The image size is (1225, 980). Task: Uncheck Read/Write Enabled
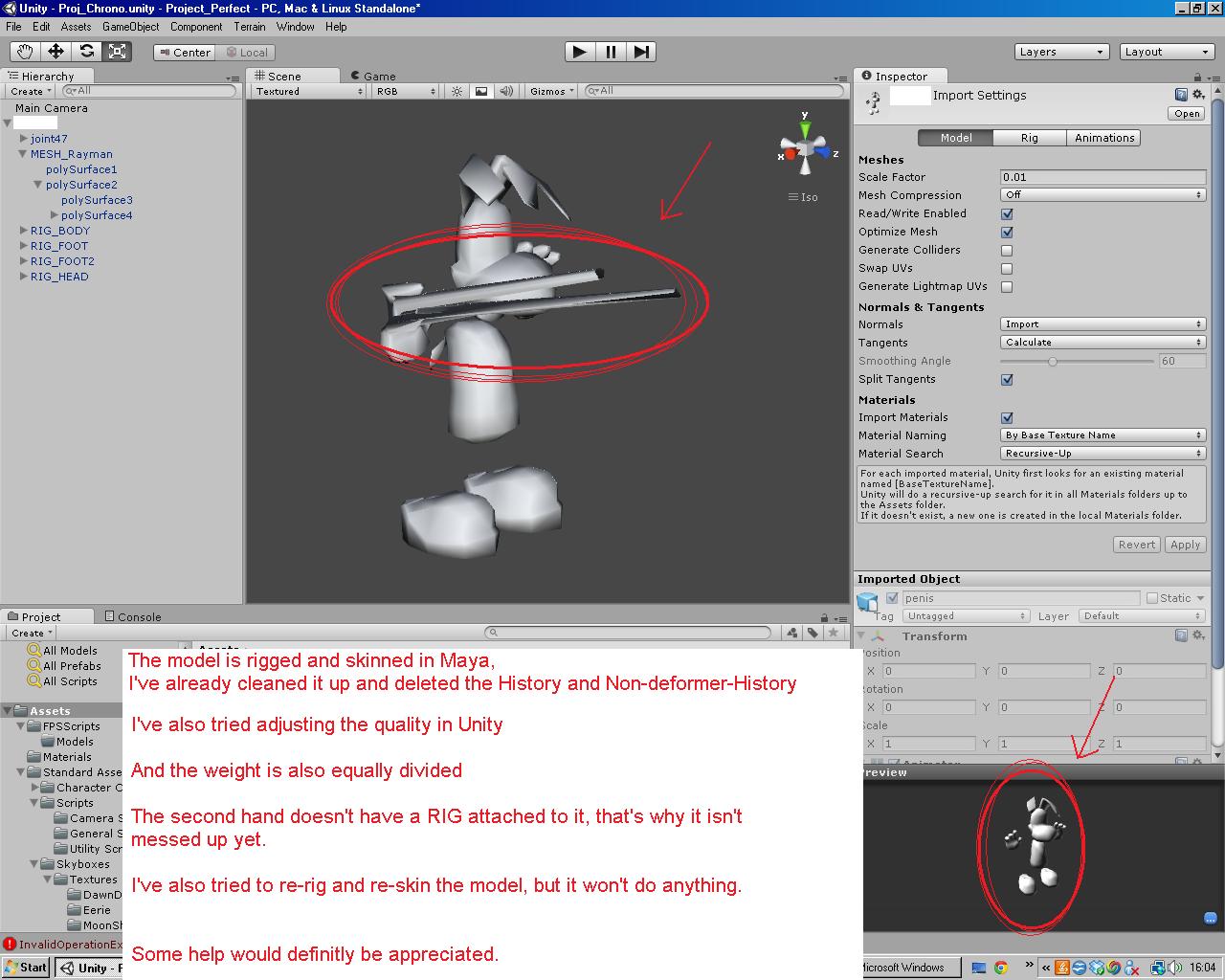[1007, 213]
